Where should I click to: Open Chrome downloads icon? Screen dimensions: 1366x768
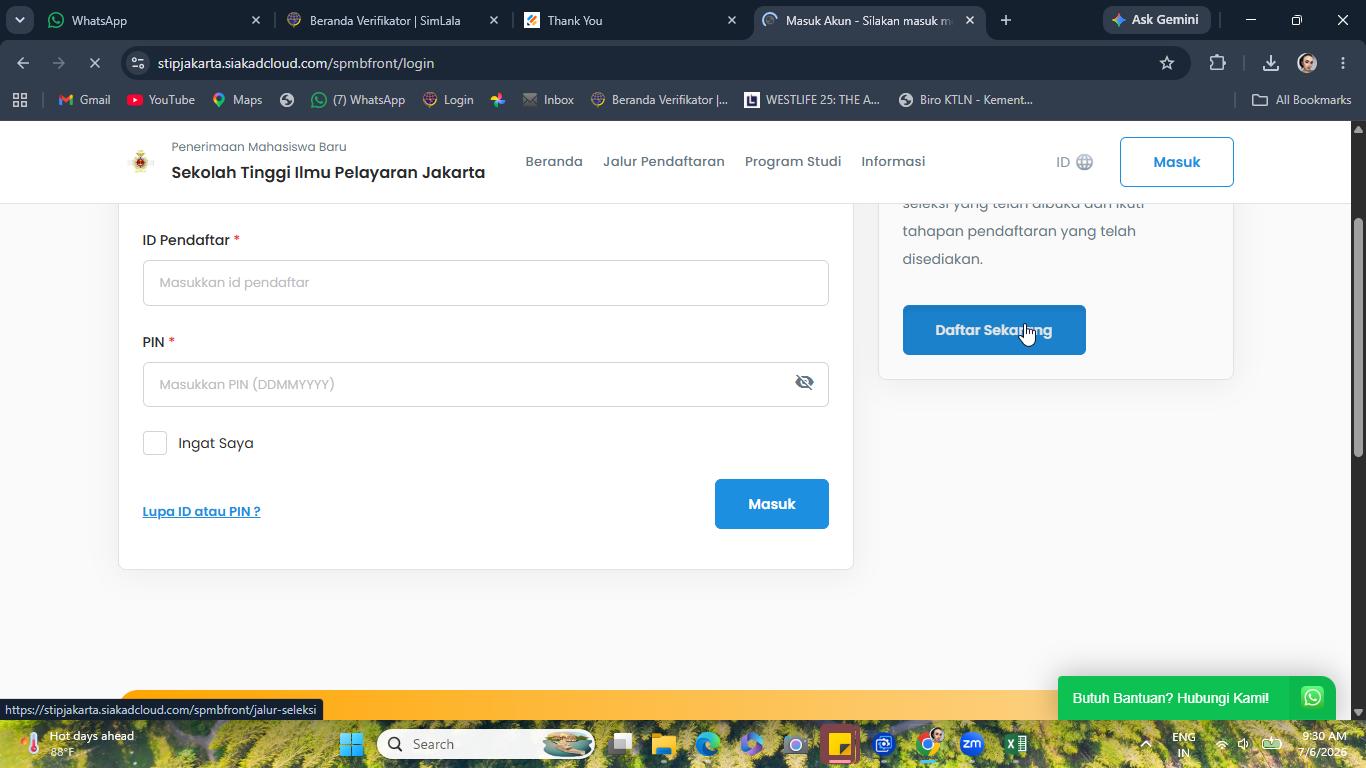click(1270, 63)
